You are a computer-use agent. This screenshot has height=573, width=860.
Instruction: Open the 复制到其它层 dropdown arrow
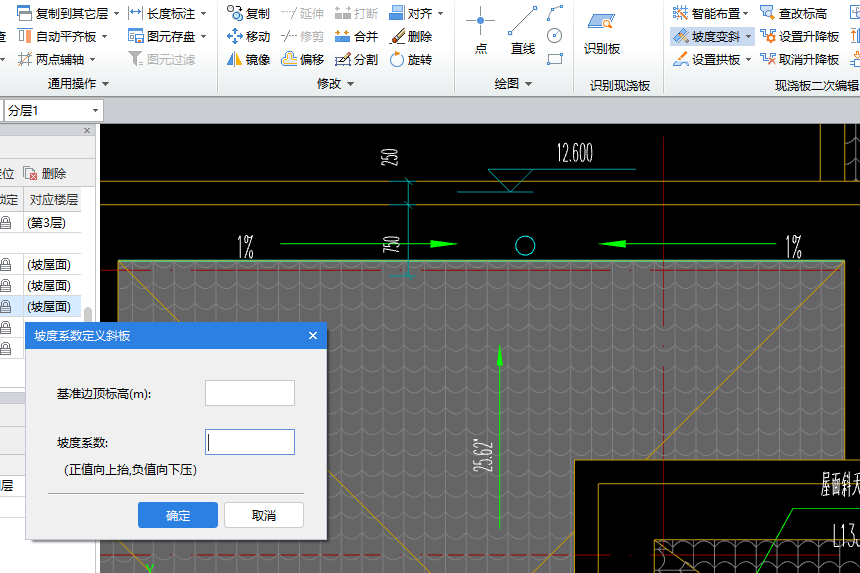pos(116,14)
